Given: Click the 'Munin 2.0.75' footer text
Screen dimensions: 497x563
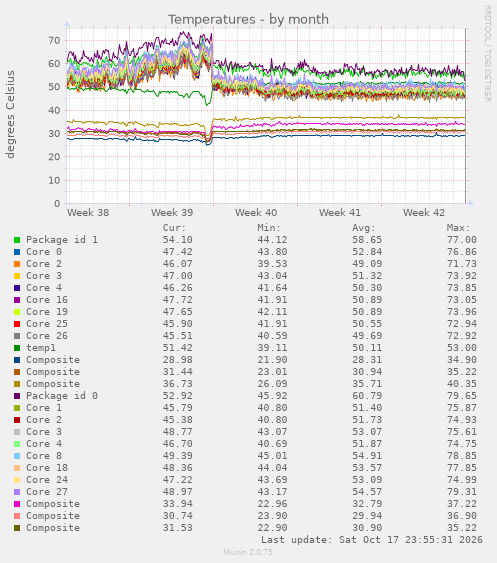Looking at the screenshot, I should pyautogui.click(x=248, y=552).
